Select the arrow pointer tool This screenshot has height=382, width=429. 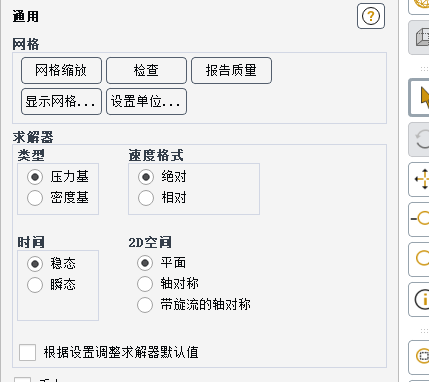click(x=419, y=98)
